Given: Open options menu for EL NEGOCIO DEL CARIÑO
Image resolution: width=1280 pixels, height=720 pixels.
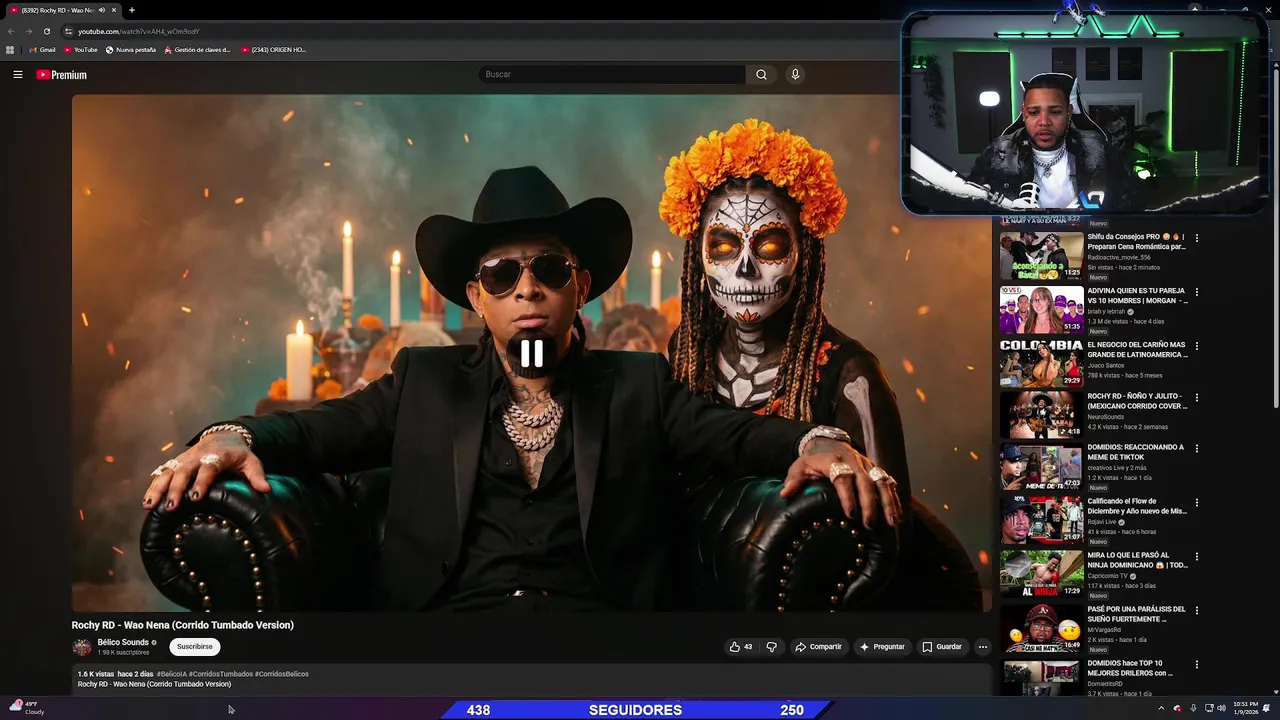Looking at the screenshot, I should (x=1196, y=346).
